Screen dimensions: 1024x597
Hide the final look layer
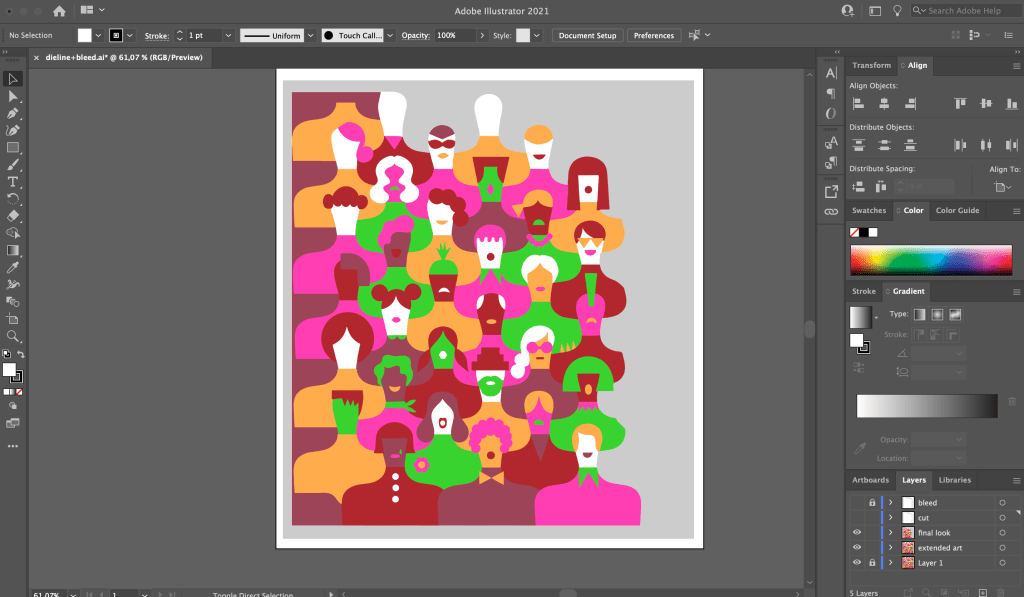pos(857,533)
